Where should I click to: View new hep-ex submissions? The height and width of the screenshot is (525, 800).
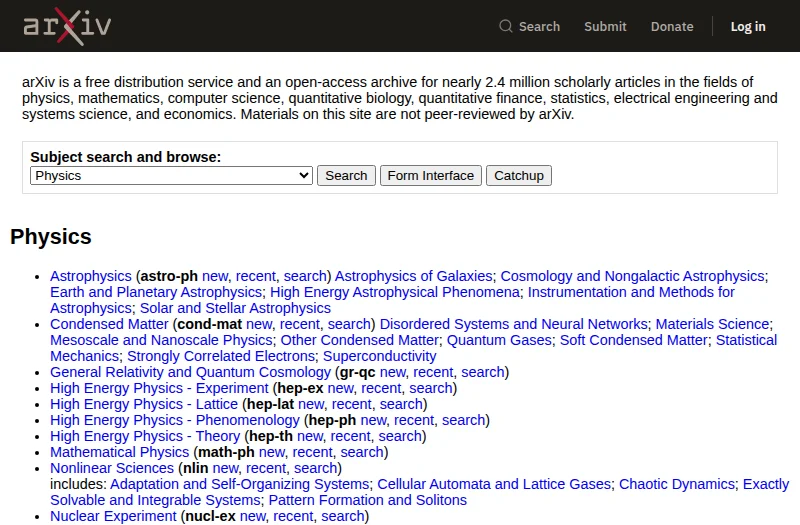tap(340, 388)
